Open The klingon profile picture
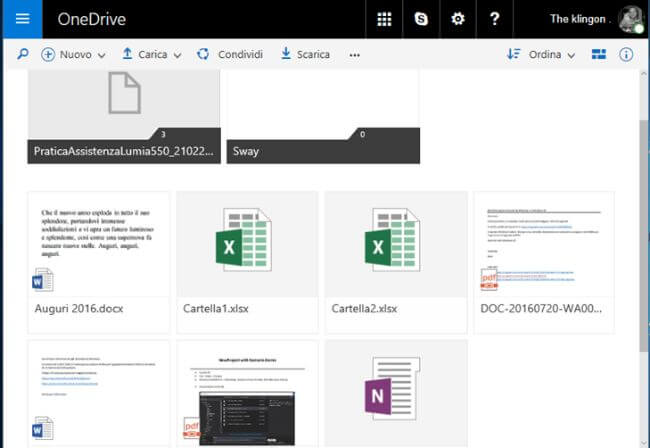 pos(631,19)
